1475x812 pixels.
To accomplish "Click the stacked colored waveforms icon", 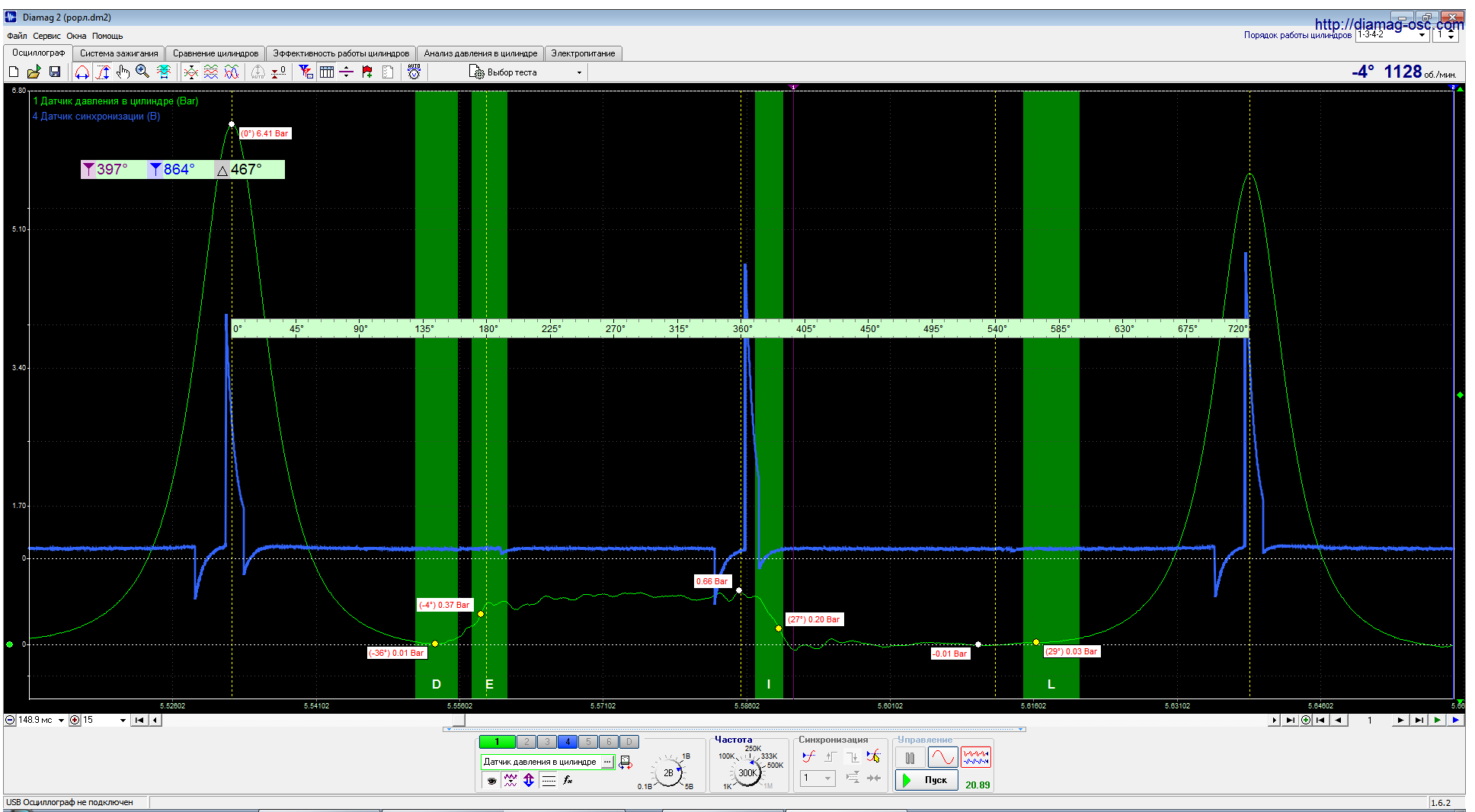I will pos(211,72).
